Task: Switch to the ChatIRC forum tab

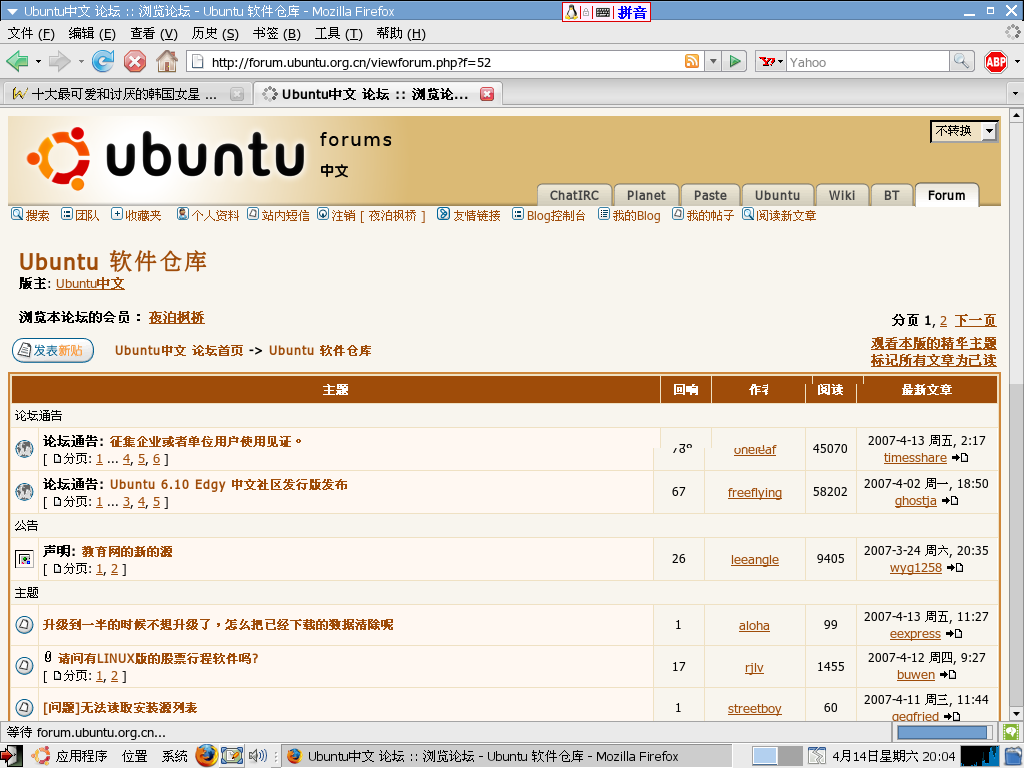Action: pyautogui.click(x=574, y=195)
